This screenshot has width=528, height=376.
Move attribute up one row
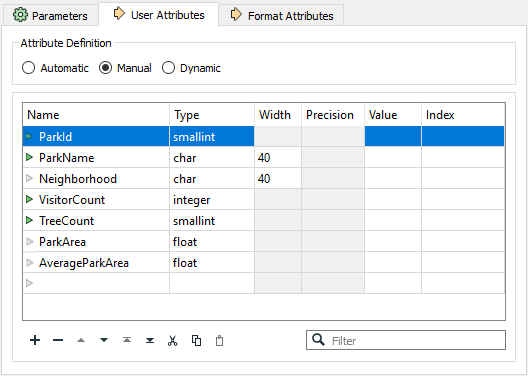tap(81, 340)
